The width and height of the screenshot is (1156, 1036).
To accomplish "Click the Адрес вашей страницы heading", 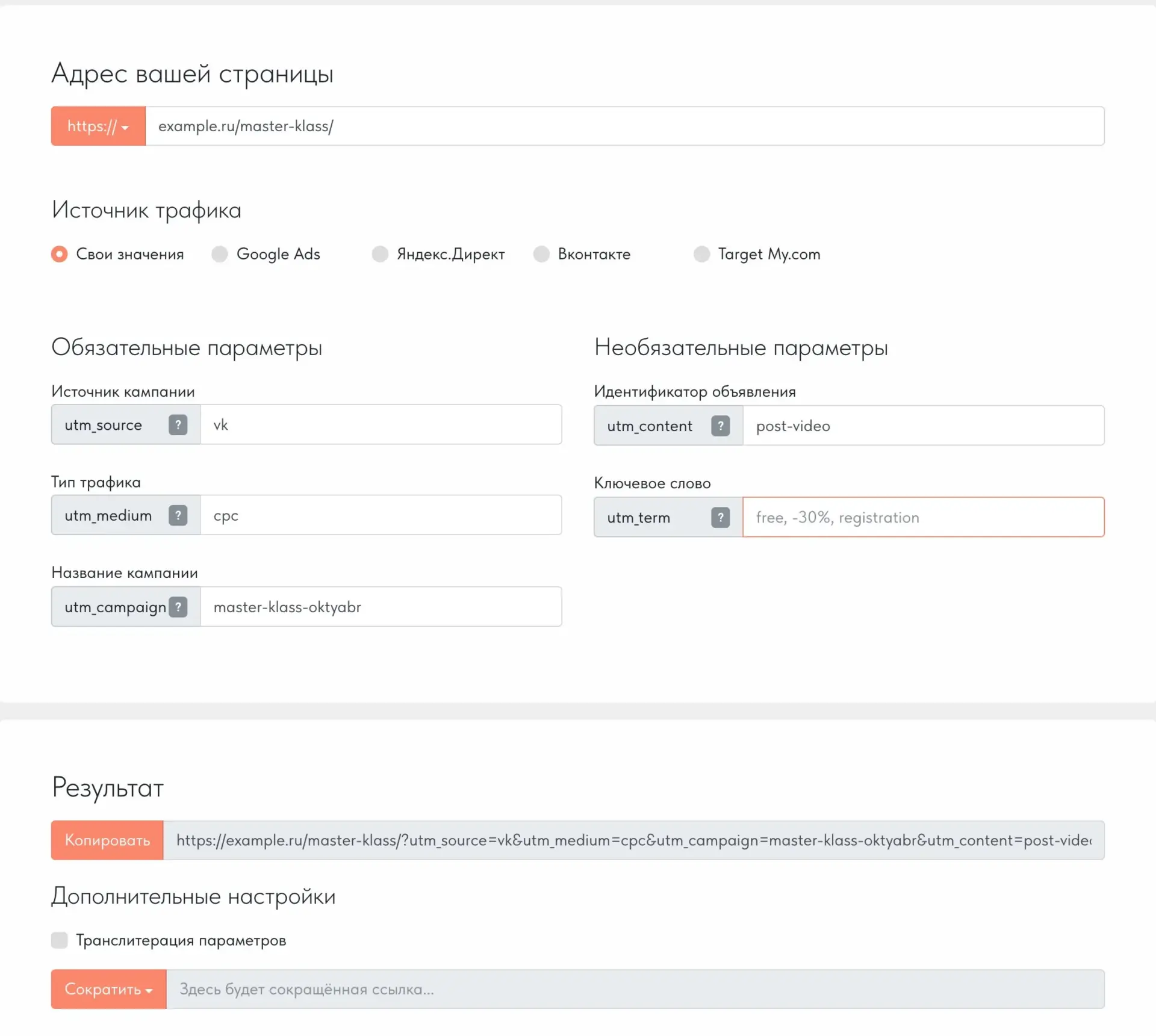I will pyautogui.click(x=193, y=74).
